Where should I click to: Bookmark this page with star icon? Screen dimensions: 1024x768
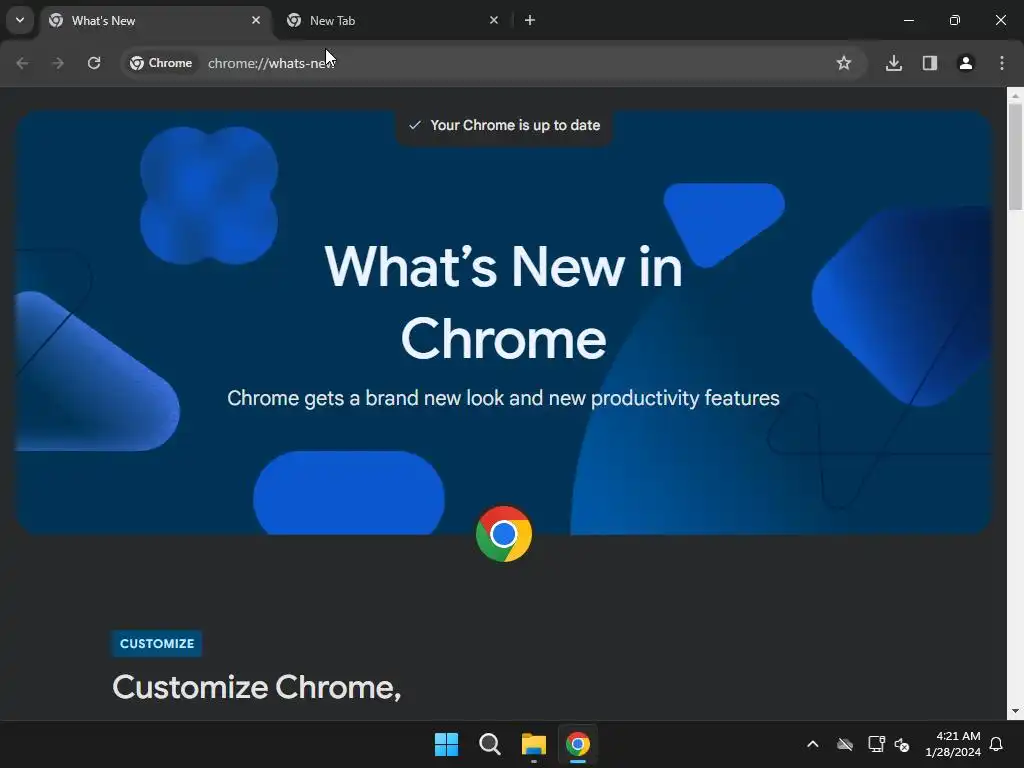pyautogui.click(x=844, y=63)
